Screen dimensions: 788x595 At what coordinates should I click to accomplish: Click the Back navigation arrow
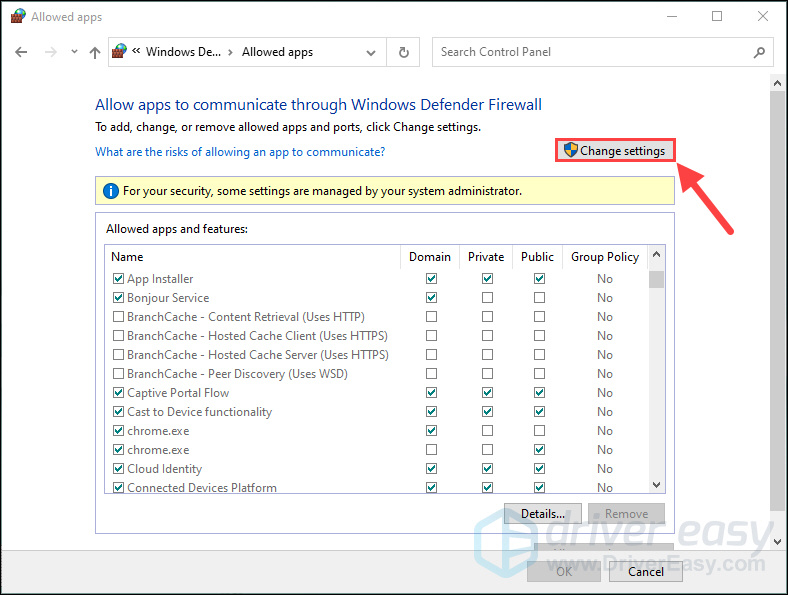22,53
